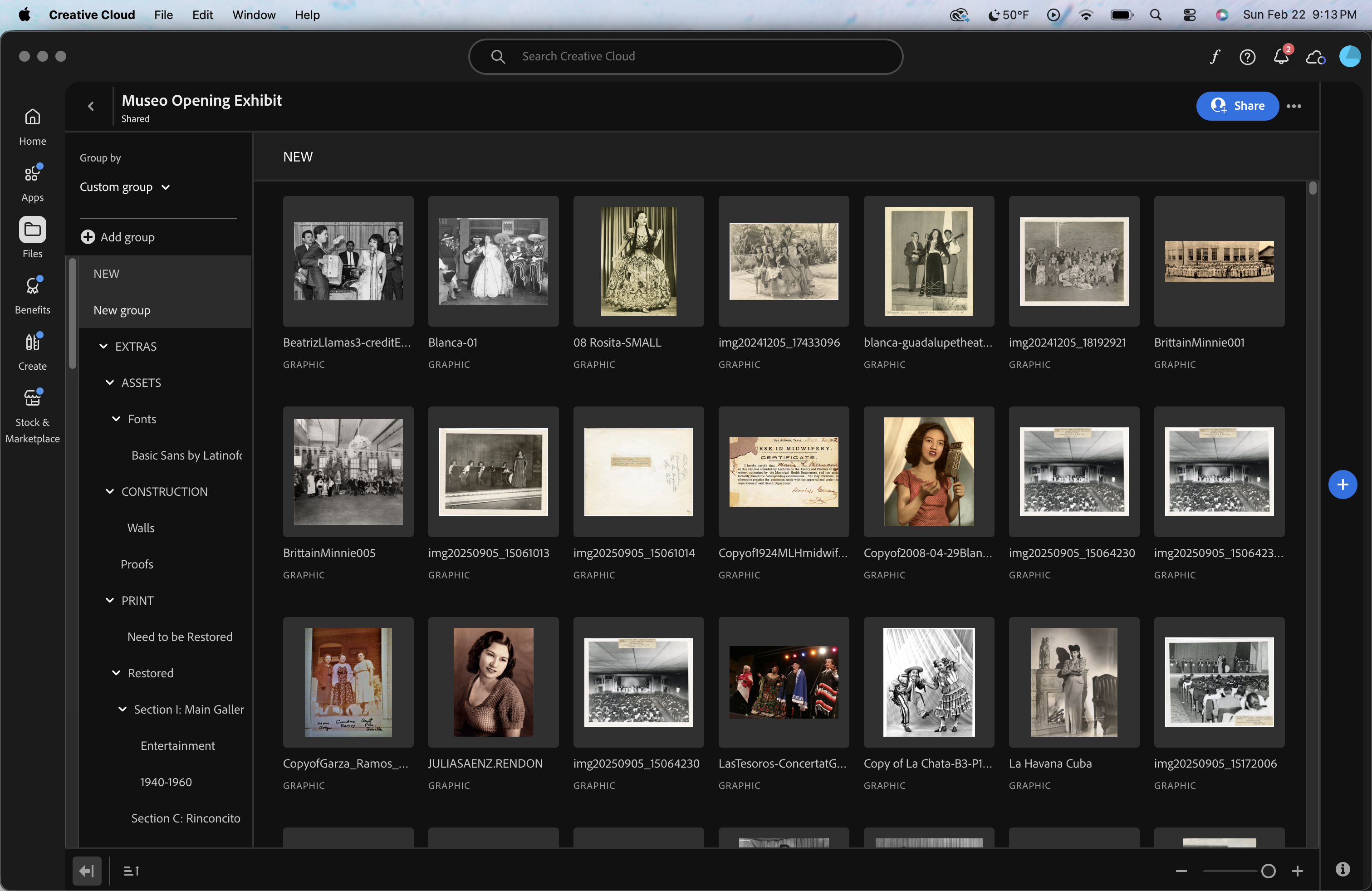
Task: Open the Window menu
Action: 254,15
